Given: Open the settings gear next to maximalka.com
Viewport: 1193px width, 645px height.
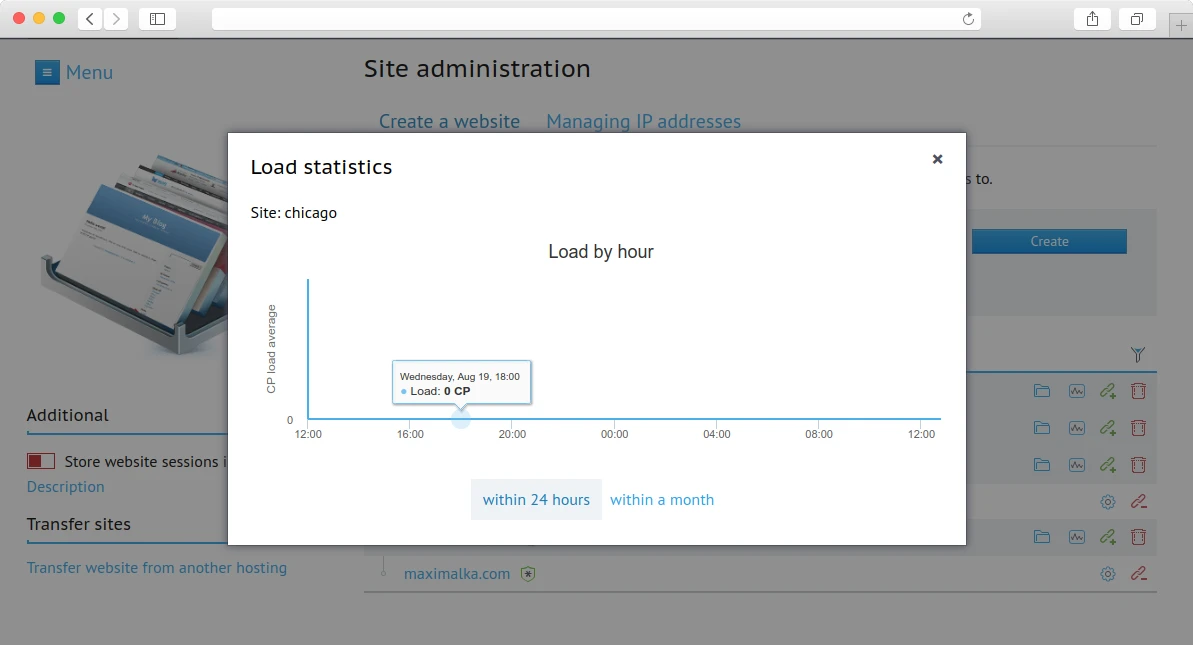Looking at the screenshot, I should pyautogui.click(x=1107, y=573).
